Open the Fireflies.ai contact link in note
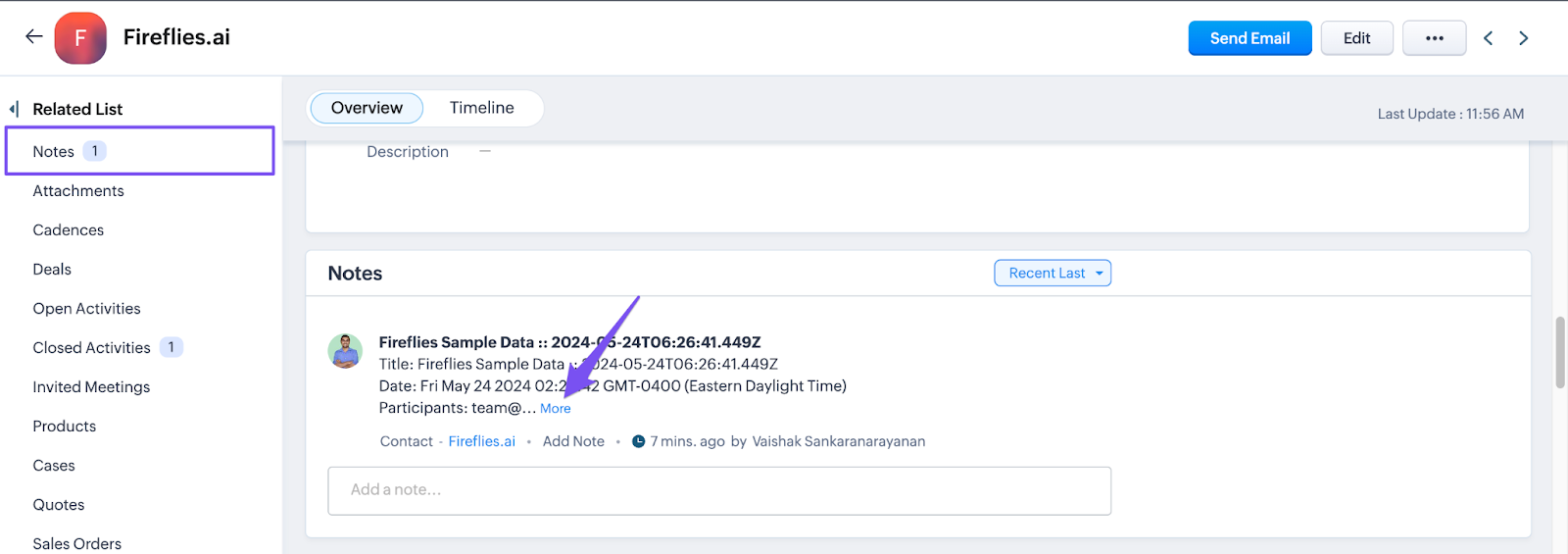The image size is (1568, 554). tap(482, 441)
